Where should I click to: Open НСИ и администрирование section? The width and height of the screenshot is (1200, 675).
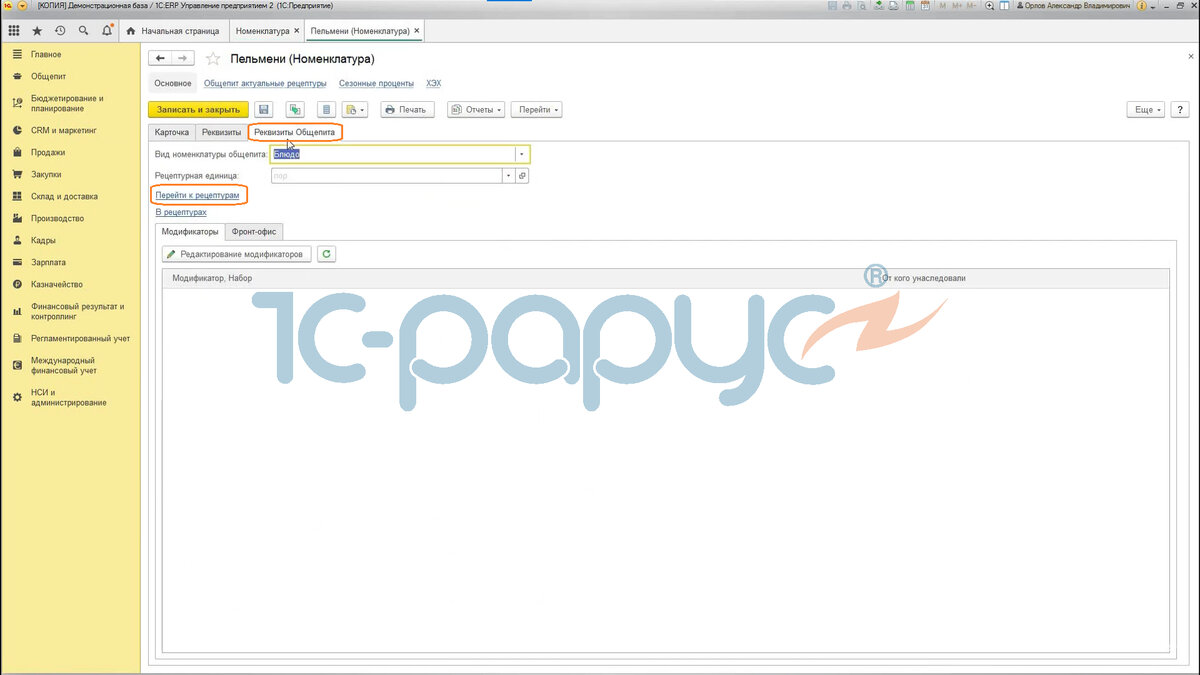click(x=68, y=397)
